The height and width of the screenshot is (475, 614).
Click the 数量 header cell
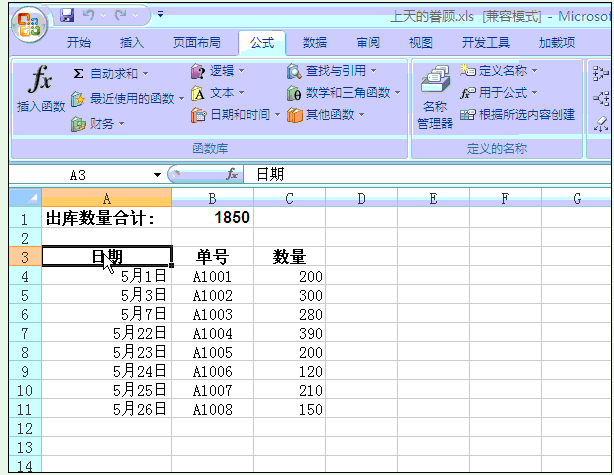click(x=289, y=256)
